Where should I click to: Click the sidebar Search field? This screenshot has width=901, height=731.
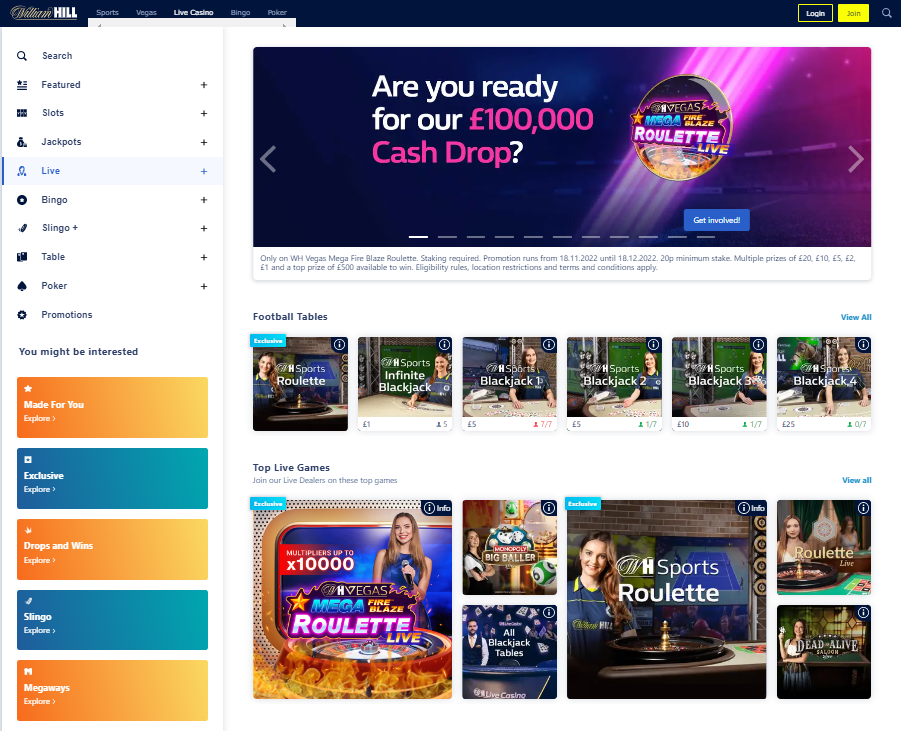click(113, 56)
